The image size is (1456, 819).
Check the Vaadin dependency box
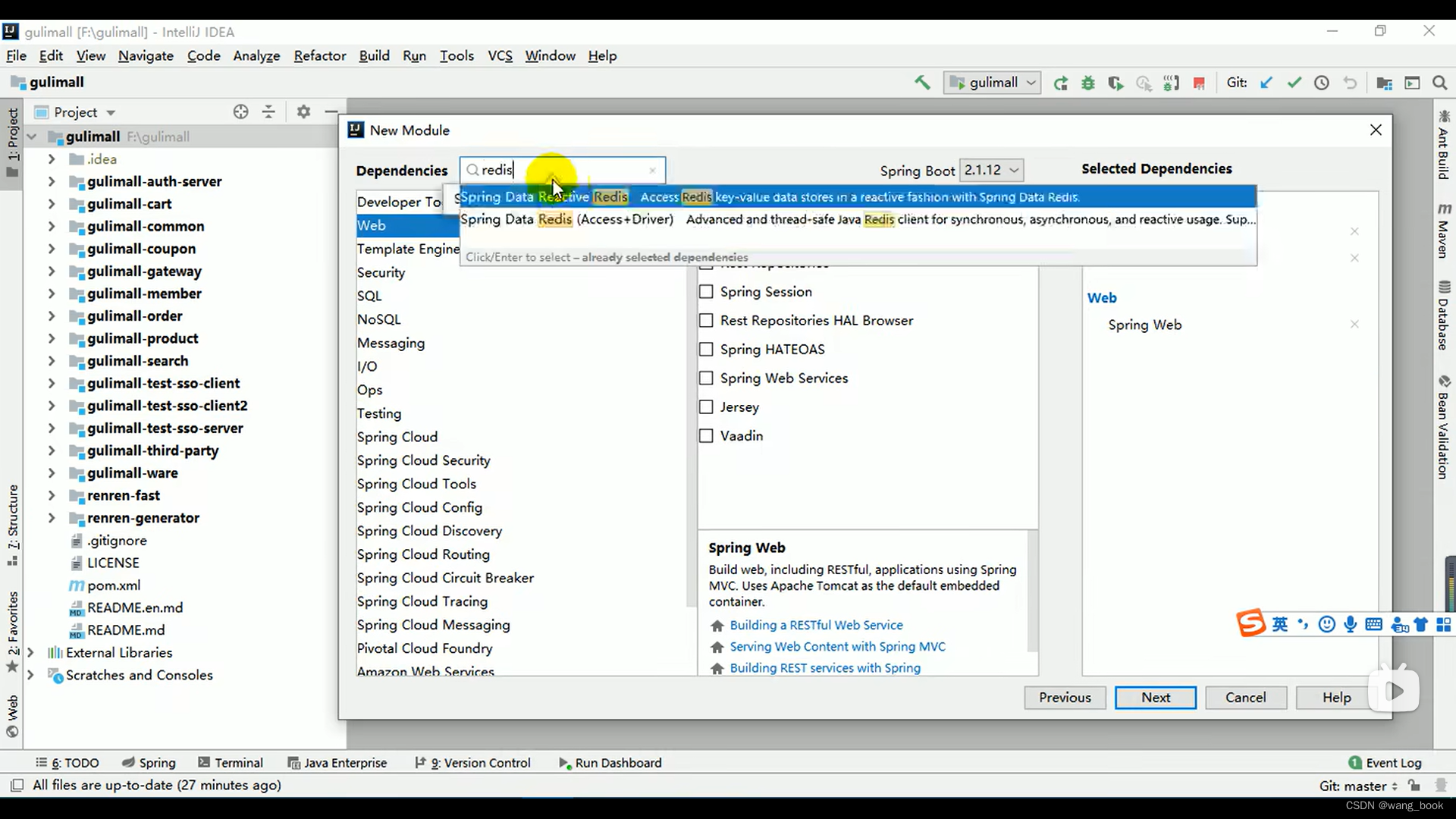(706, 436)
